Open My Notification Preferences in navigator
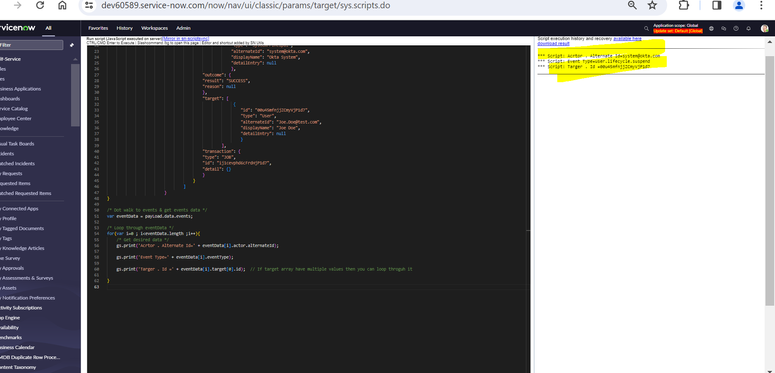 pyautogui.click(x=27, y=297)
